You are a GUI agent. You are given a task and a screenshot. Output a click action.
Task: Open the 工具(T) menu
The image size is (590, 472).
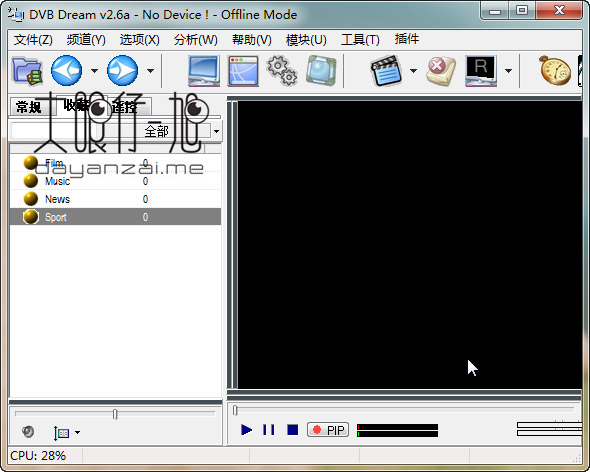(360, 39)
